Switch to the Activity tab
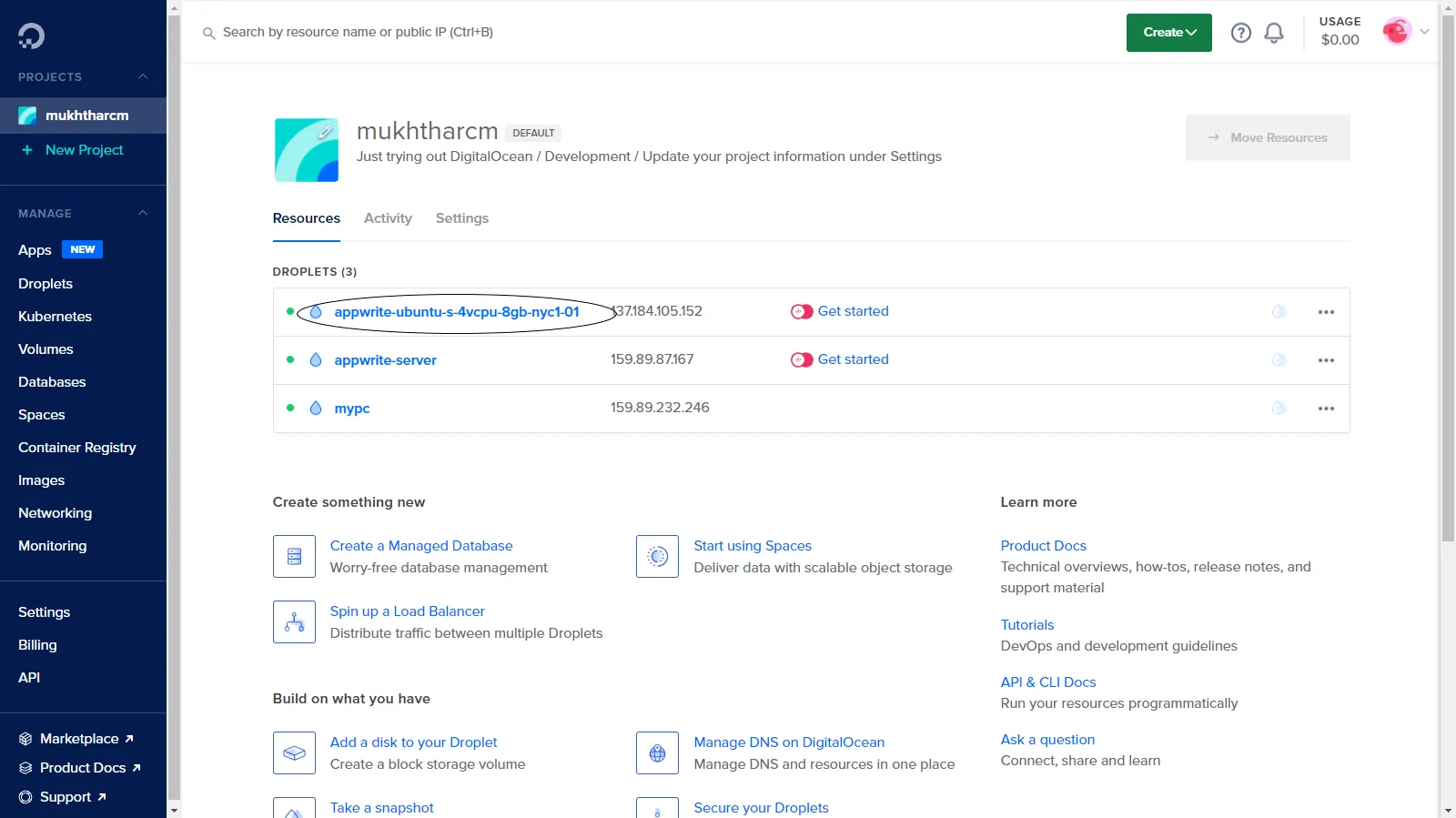This screenshot has width=1456, height=818. (388, 218)
